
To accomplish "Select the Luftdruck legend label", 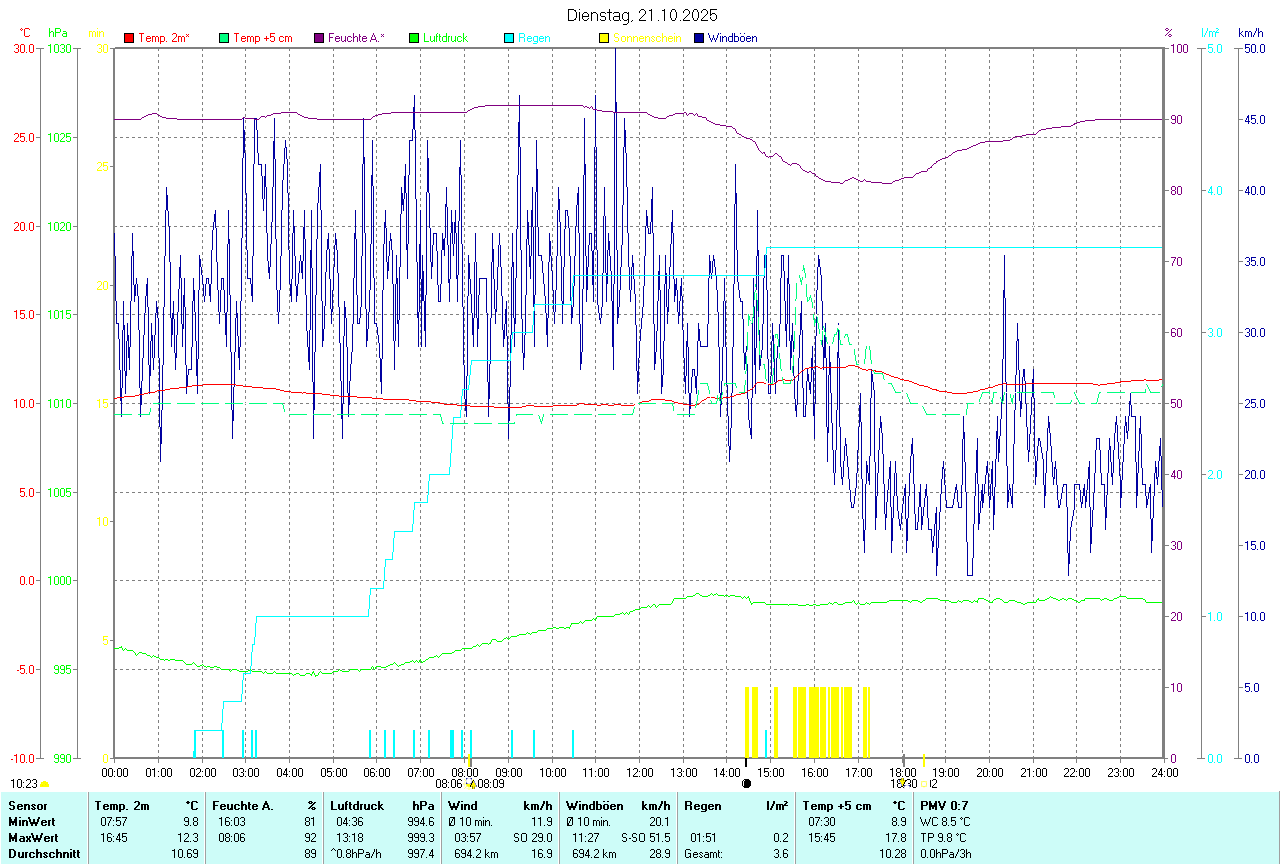I will pyautogui.click(x=445, y=38).
